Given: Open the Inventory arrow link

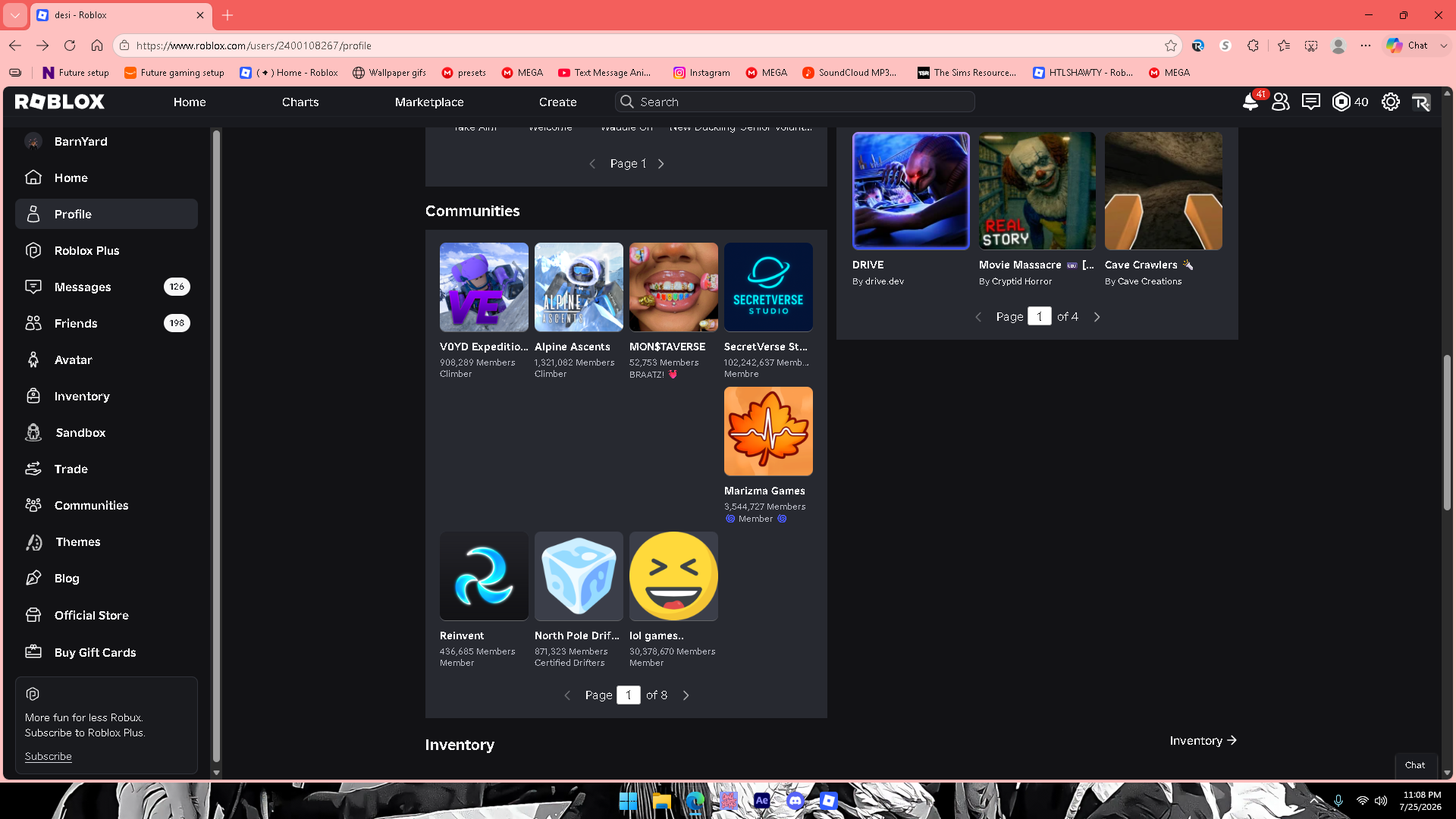Looking at the screenshot, I should (1203, 741).
